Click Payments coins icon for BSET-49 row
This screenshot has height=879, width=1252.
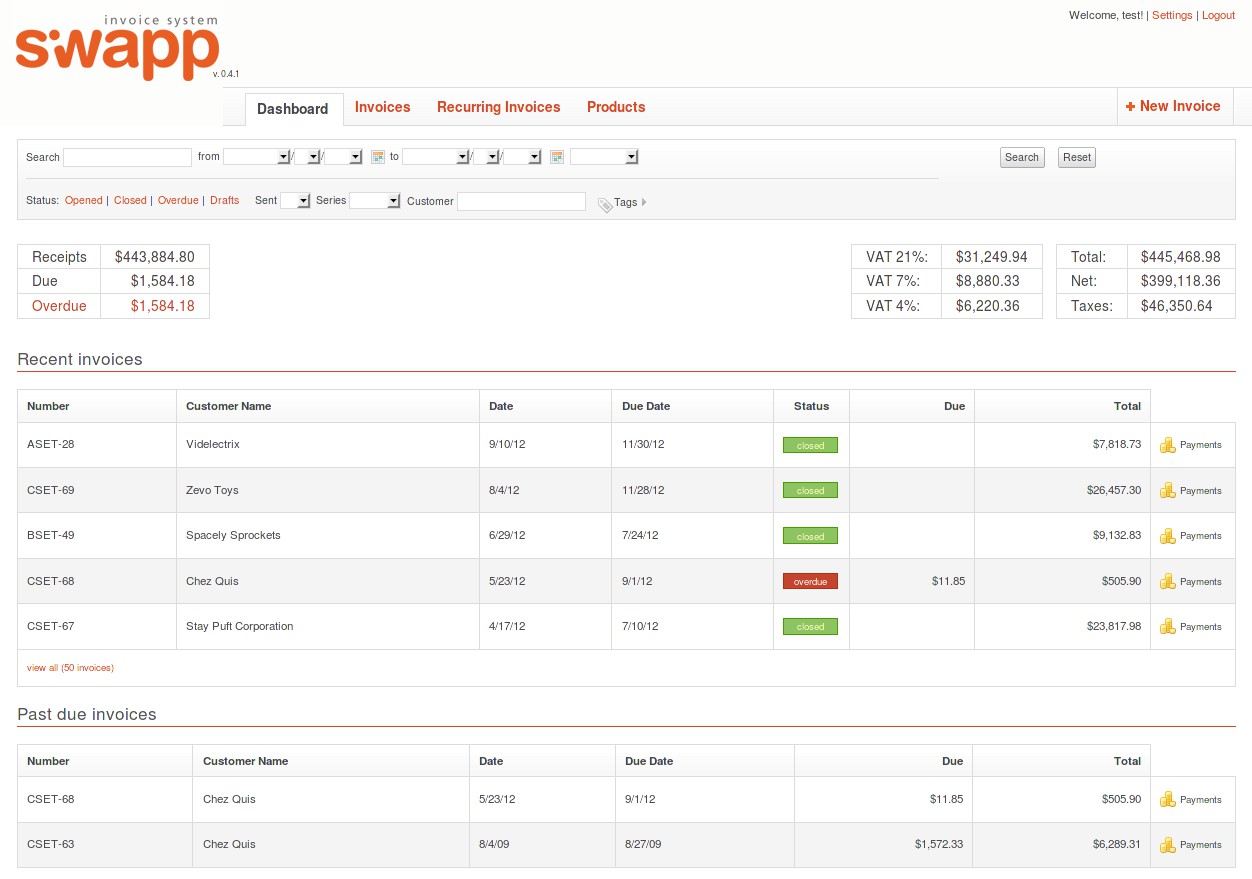[1167, 536]
